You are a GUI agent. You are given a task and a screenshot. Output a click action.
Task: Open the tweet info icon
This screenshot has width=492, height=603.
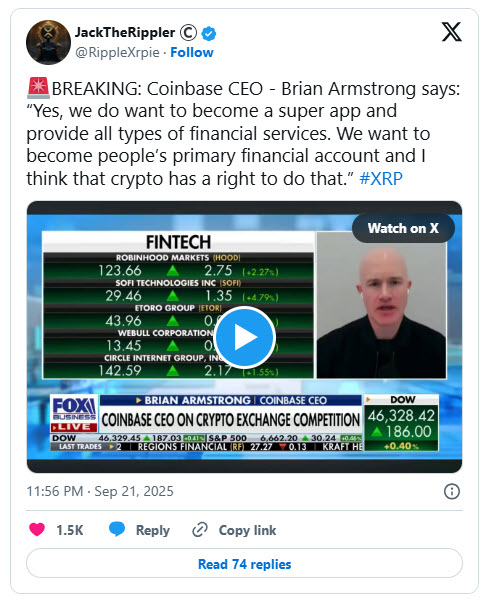[452, 491]
